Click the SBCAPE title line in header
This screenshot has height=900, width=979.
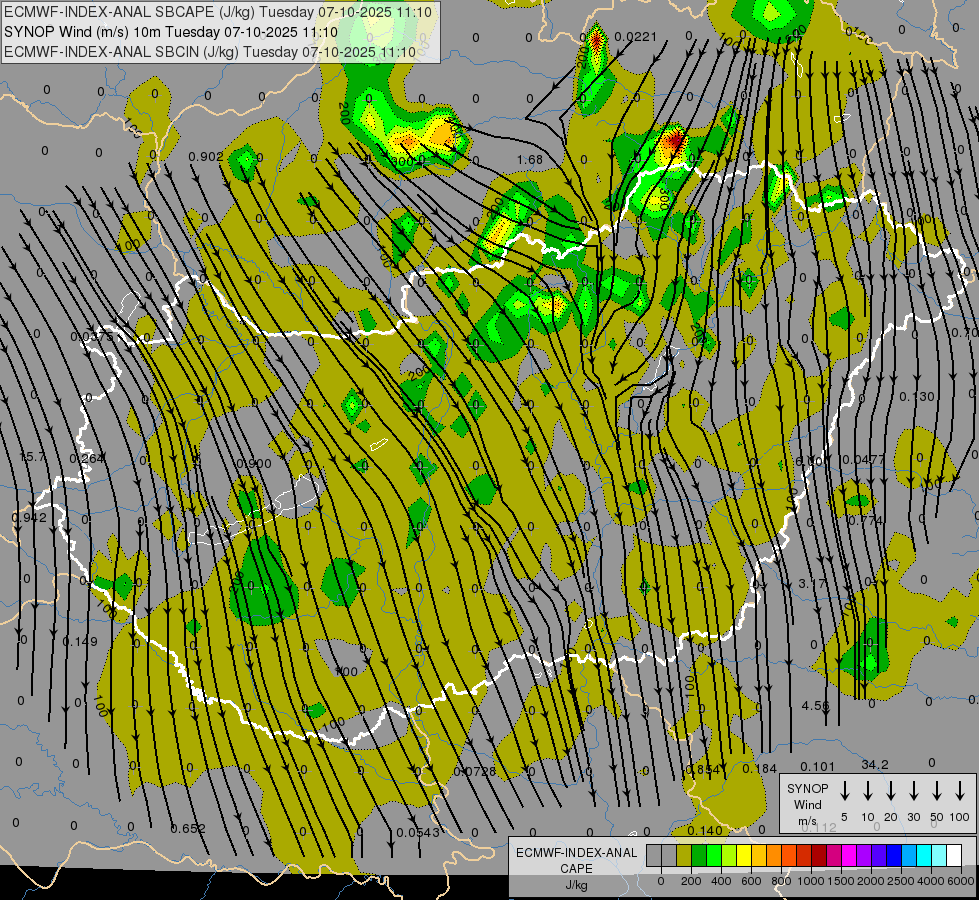point(217,12)
